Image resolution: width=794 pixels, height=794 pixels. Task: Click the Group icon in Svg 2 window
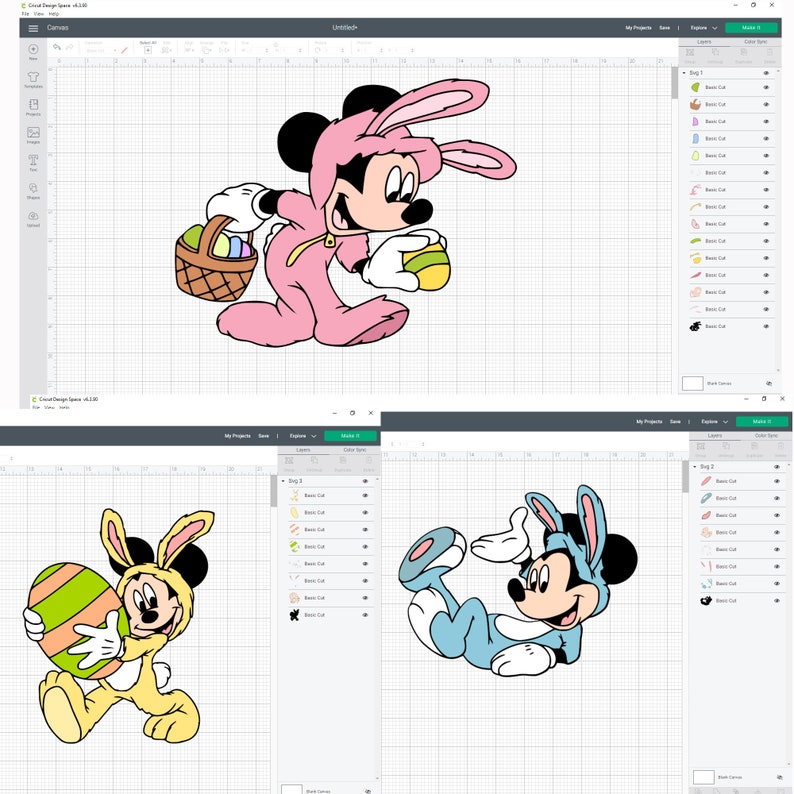700,447
